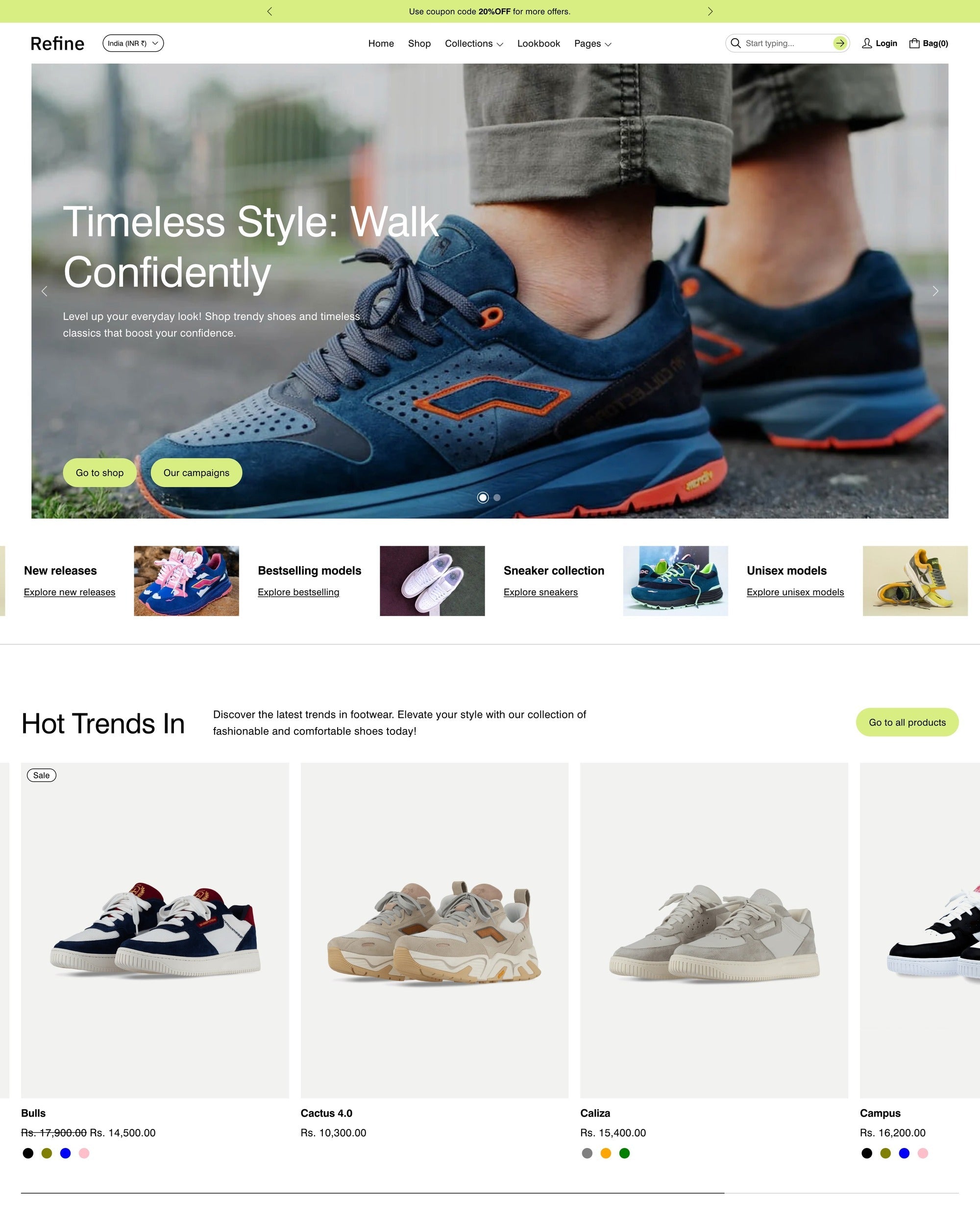
Task: Click the back arrow in announcement bar
Action: tap(271, 11)
